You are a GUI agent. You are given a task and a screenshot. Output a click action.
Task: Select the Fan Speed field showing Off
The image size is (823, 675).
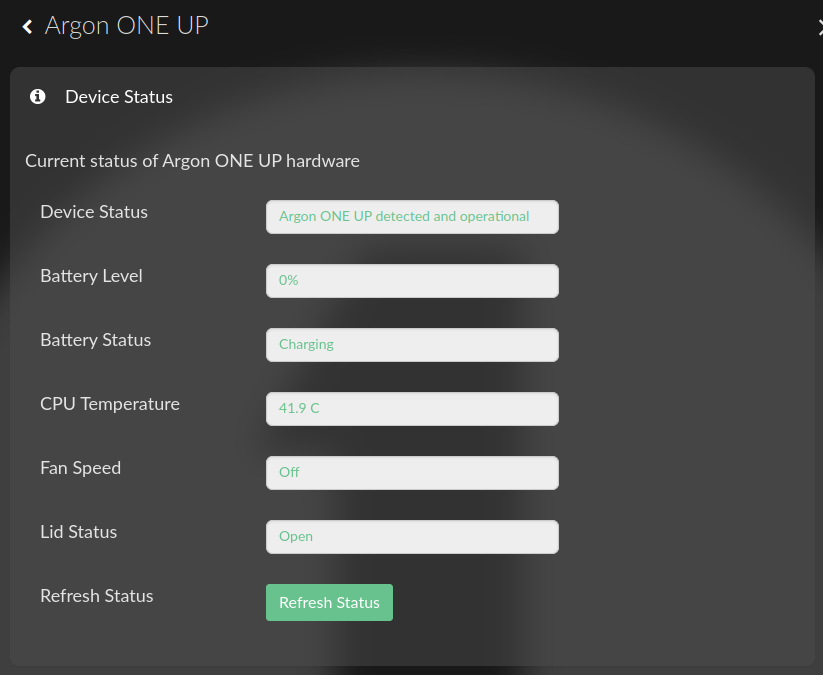[412, 473]
